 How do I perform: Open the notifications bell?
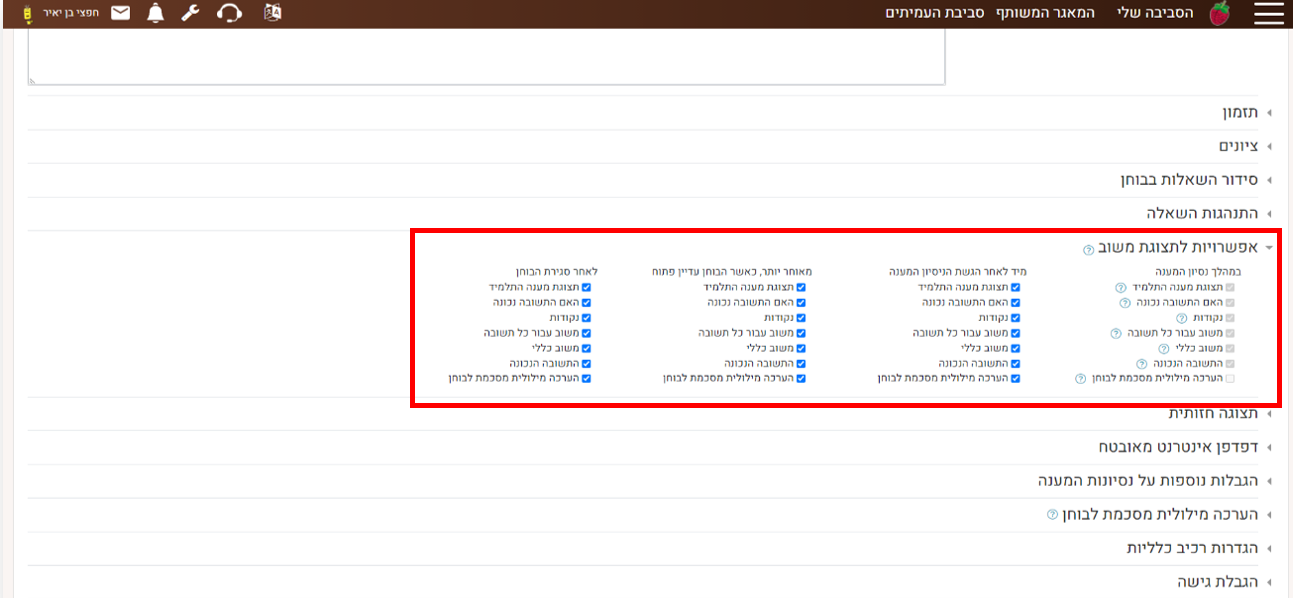(x=155, y=13)
